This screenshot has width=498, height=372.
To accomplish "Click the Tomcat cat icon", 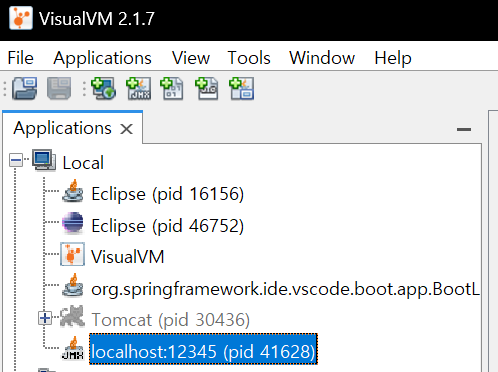I will 72,316.
